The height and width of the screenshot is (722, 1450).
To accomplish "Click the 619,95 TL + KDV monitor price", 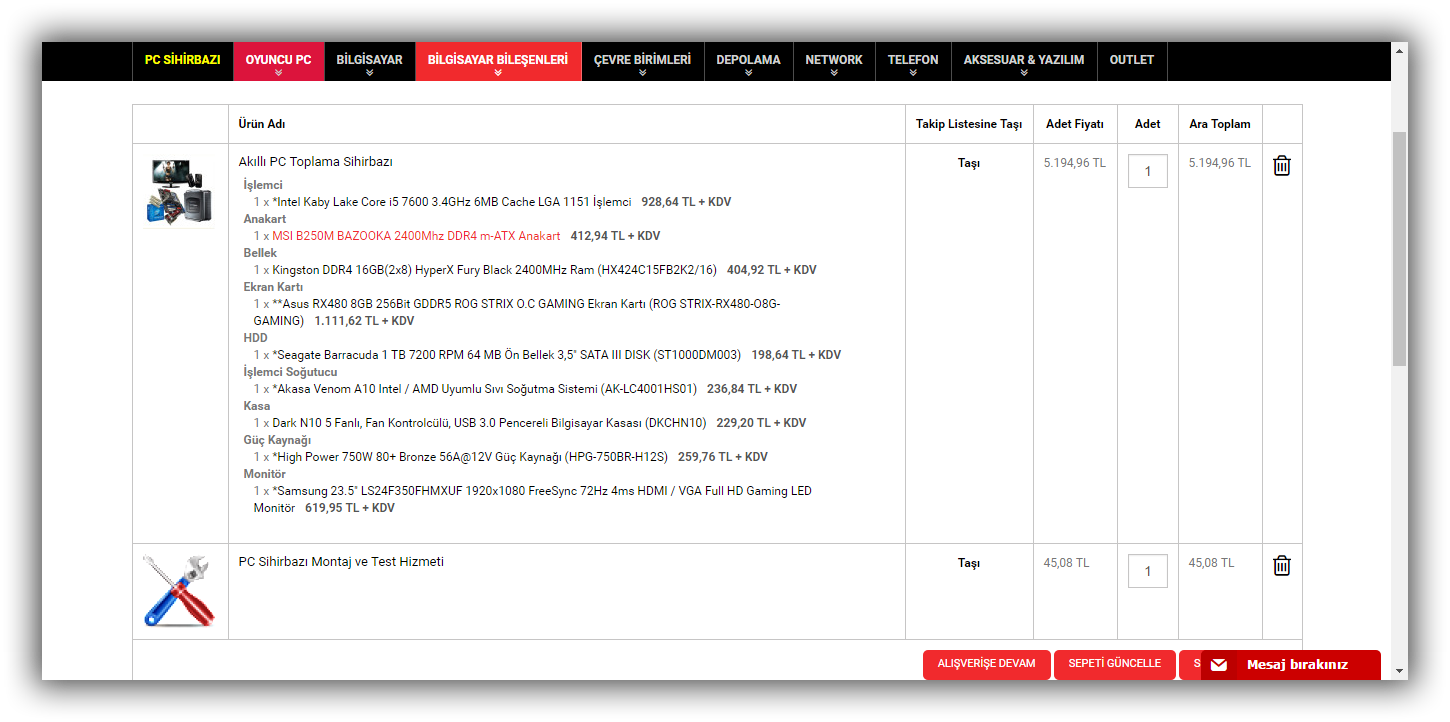I will point(350,508).
